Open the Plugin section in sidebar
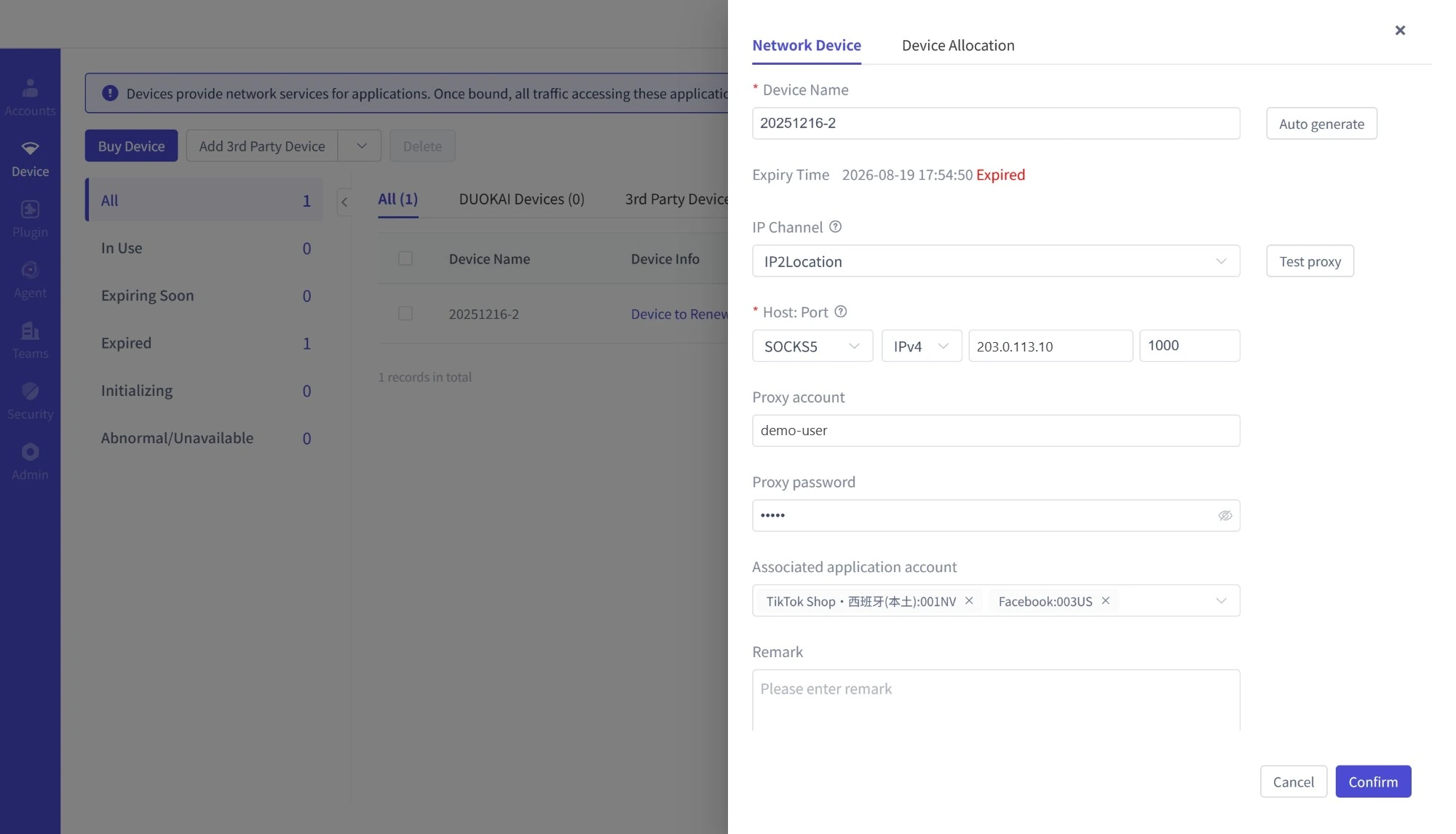The image size is (1456, 834). [30, 219]
